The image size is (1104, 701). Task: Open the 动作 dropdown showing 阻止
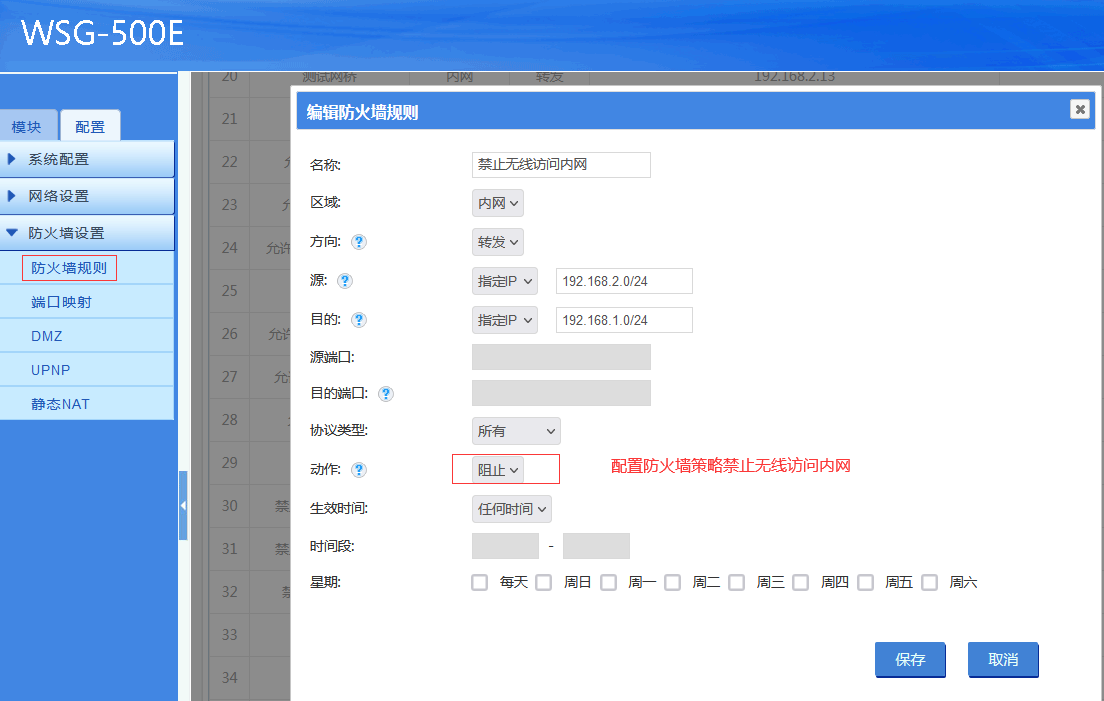point(498,470)
